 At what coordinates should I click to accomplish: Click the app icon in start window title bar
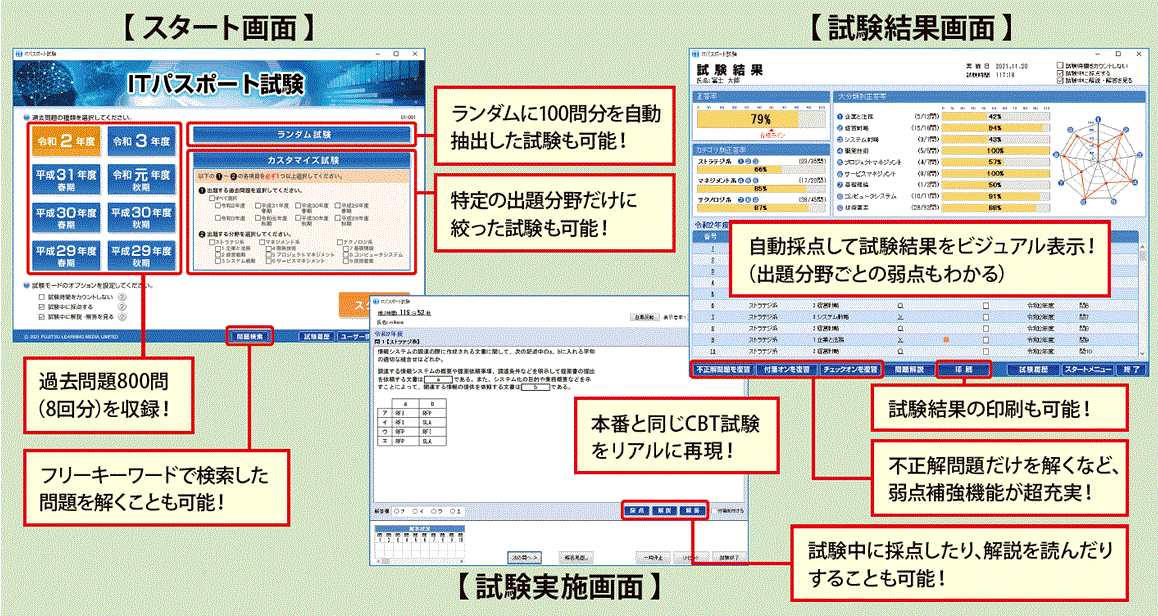click(20, 54)
